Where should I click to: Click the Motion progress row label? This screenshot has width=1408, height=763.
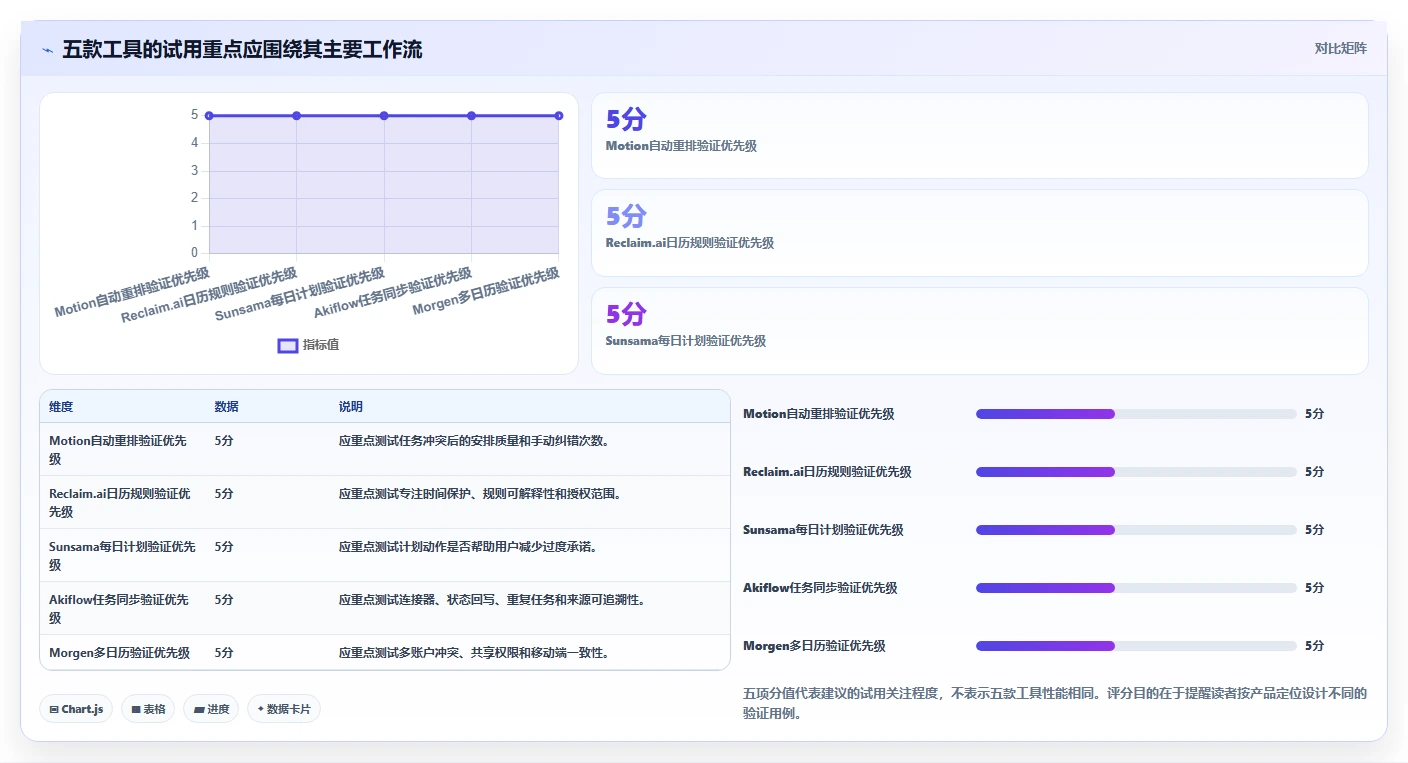(x=819, y=414)
